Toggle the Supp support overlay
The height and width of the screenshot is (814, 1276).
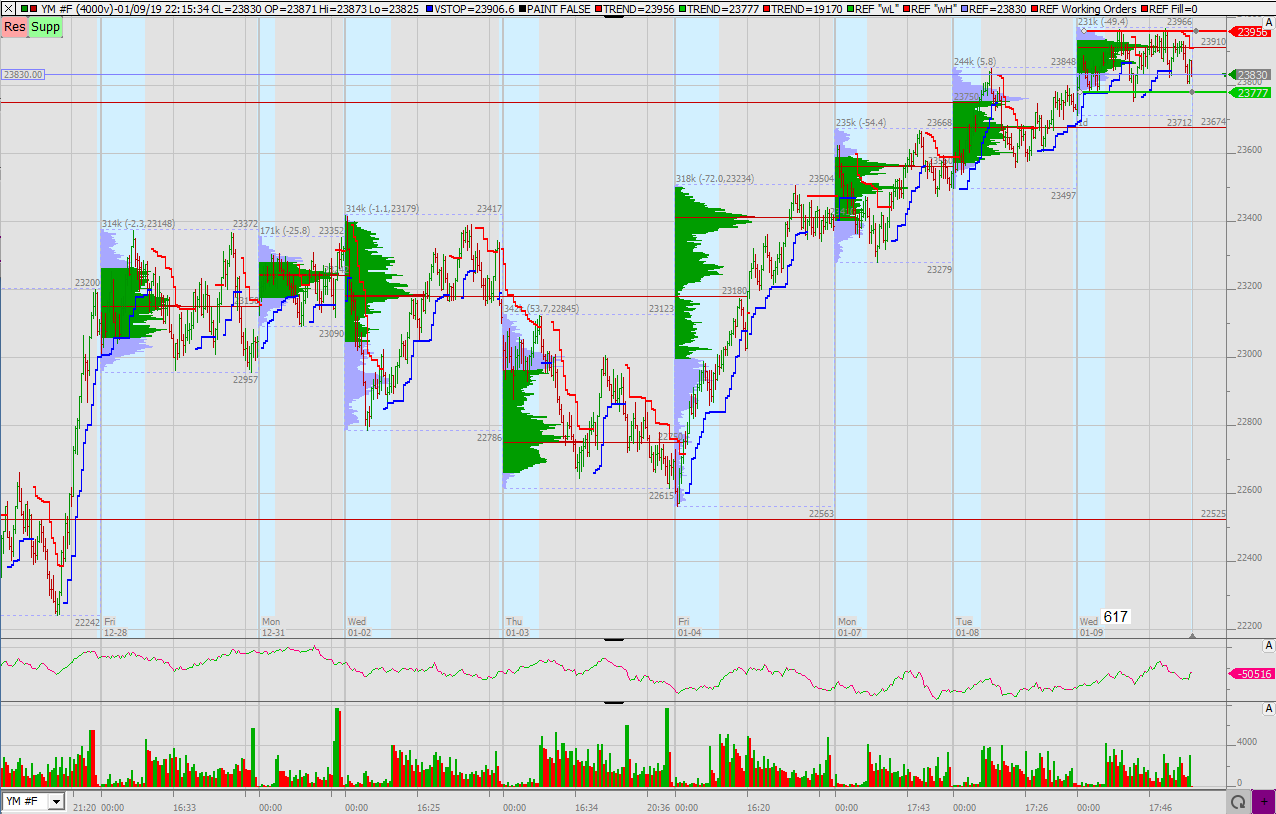click(x=44, y=27)
